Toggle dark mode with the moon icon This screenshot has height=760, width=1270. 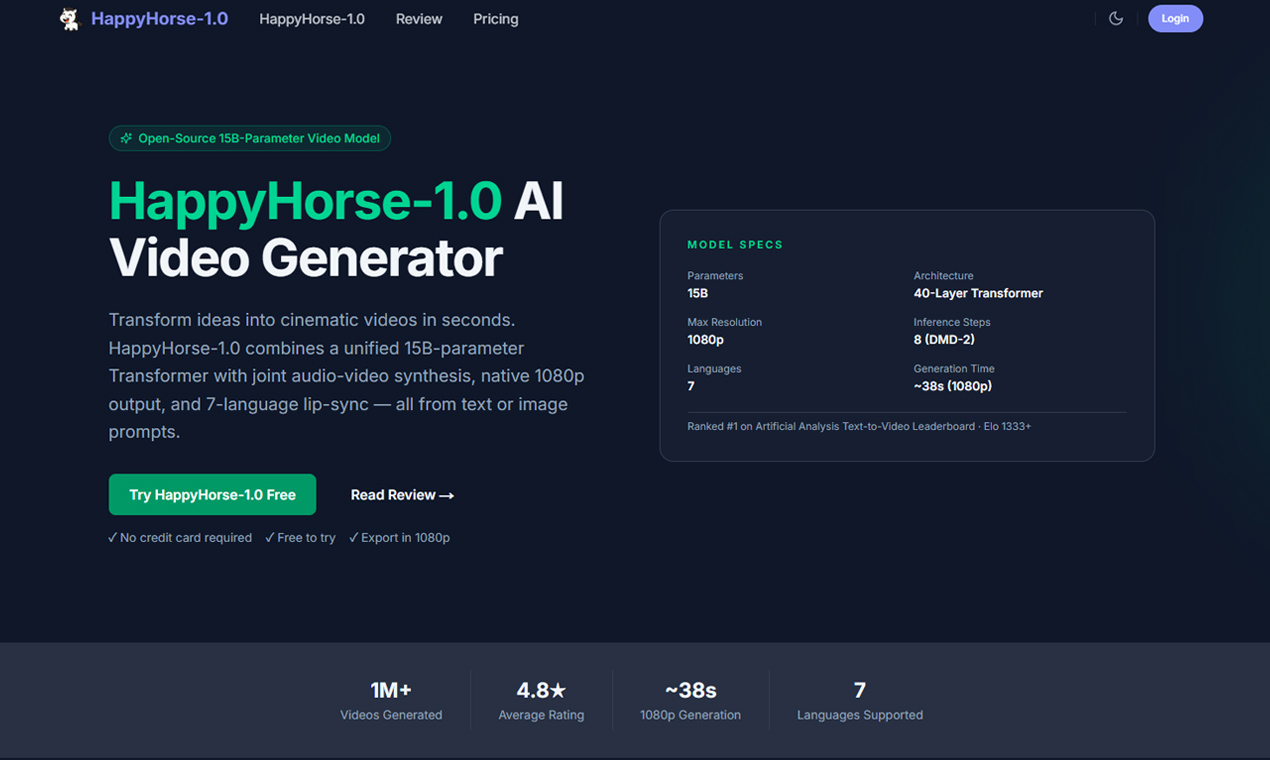tap(1115, 18)
